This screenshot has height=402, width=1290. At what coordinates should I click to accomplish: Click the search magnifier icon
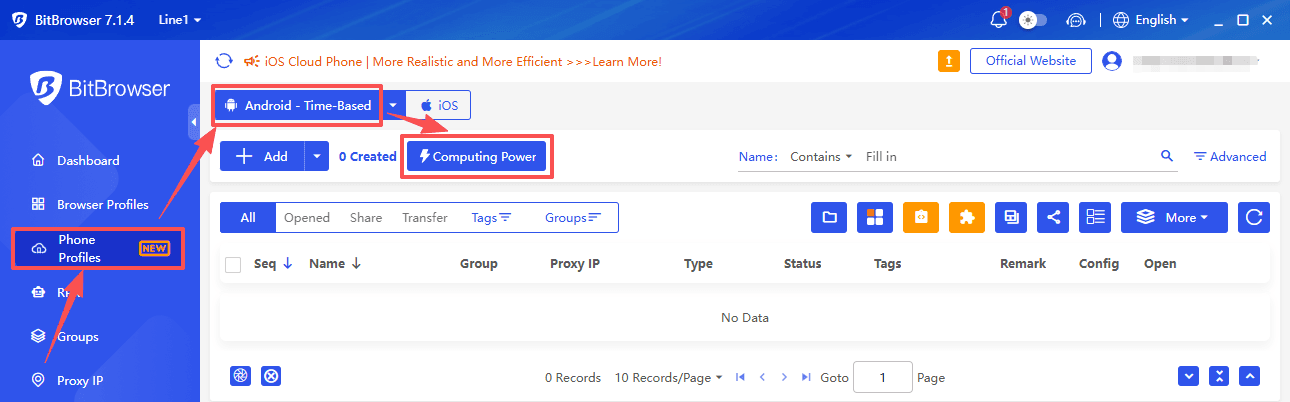click(1166, 156)
